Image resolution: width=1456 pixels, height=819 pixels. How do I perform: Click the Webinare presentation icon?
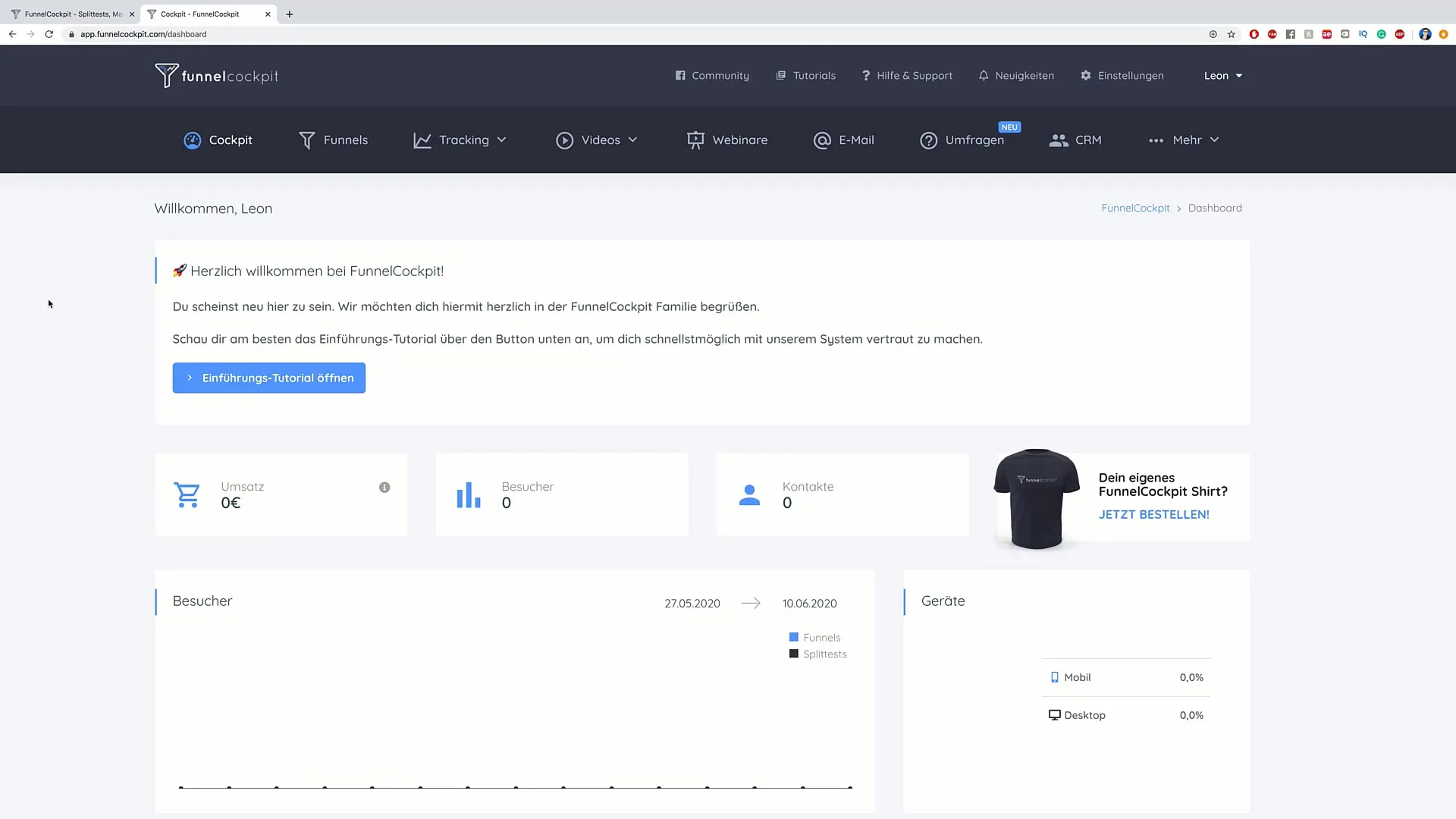[x=695, y=140]
